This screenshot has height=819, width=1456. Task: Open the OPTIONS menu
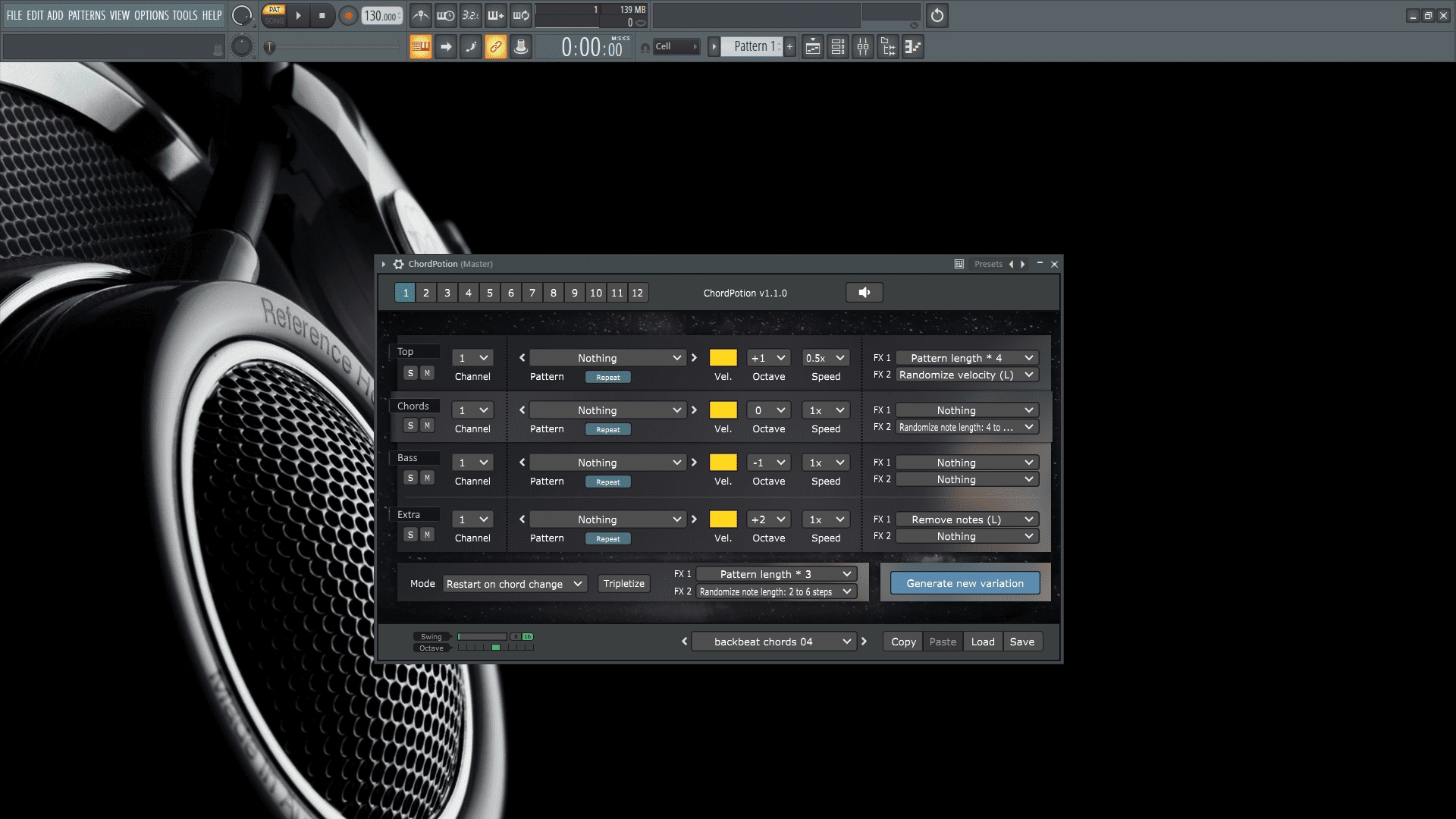(152, 15)
